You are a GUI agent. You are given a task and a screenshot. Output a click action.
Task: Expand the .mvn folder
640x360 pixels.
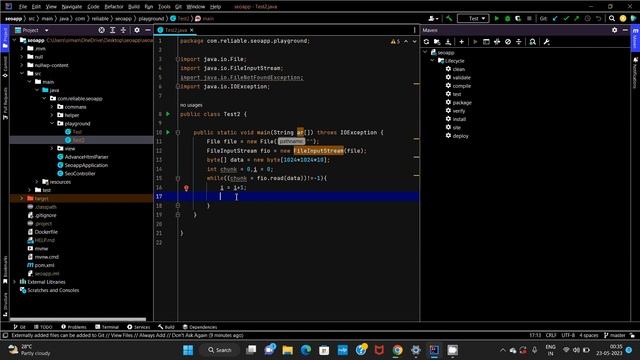point(22,49)
